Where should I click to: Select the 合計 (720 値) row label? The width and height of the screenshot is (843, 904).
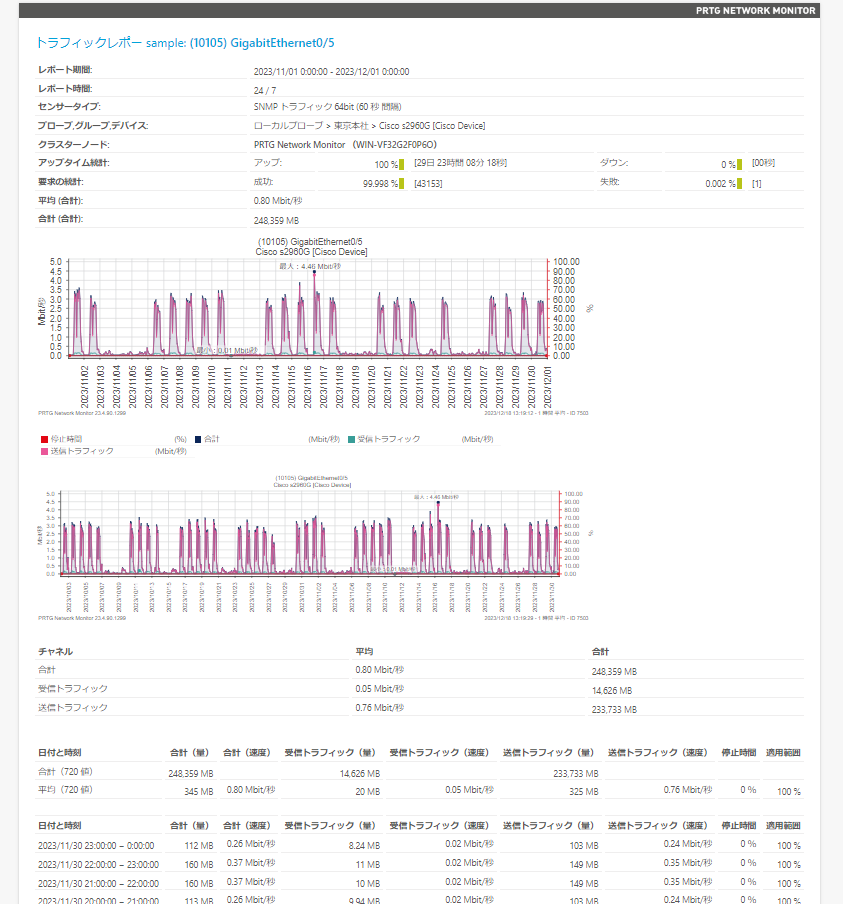pyautogui.click(x=65, y=771)
